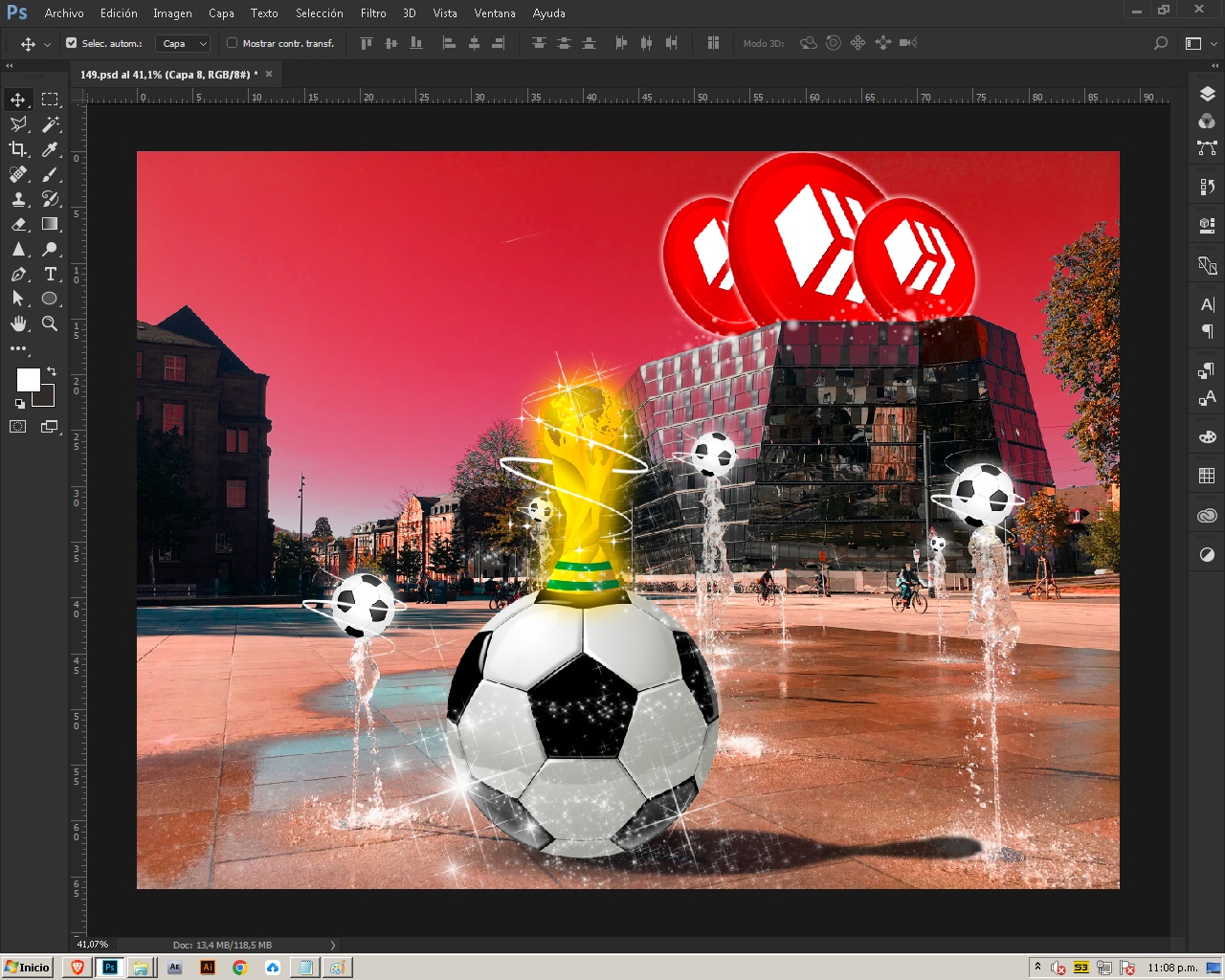
Task: Click the foreground white color swatch
Action: pyautogui.click(x=27, y=378)
